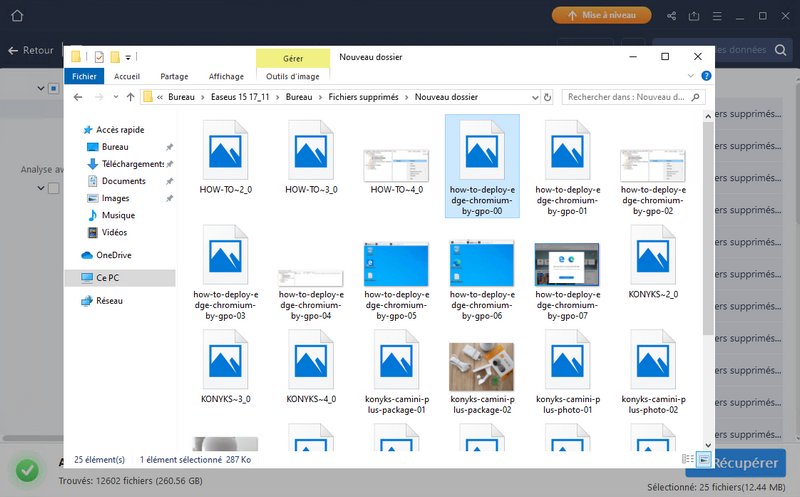Open the Affichage ribbon tab
The height and width of the screenshot is (497, 800).
tap(226, 76)
